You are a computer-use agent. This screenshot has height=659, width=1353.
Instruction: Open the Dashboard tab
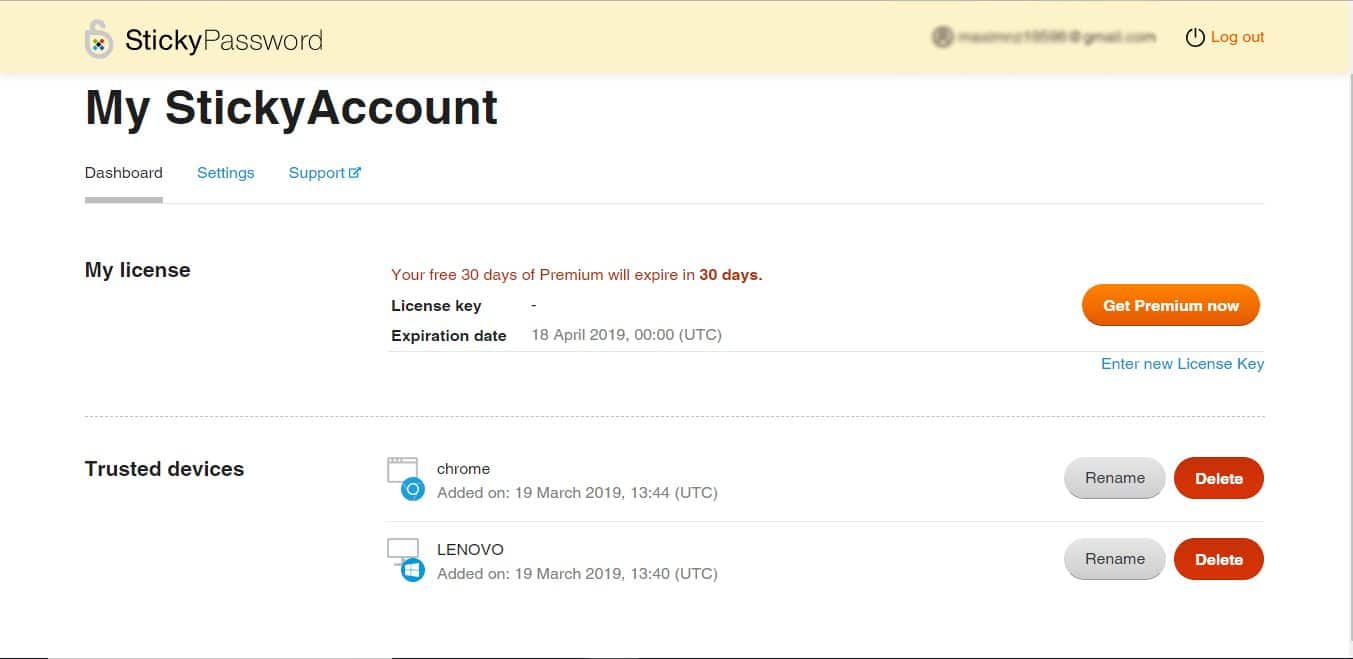point(124,173)
